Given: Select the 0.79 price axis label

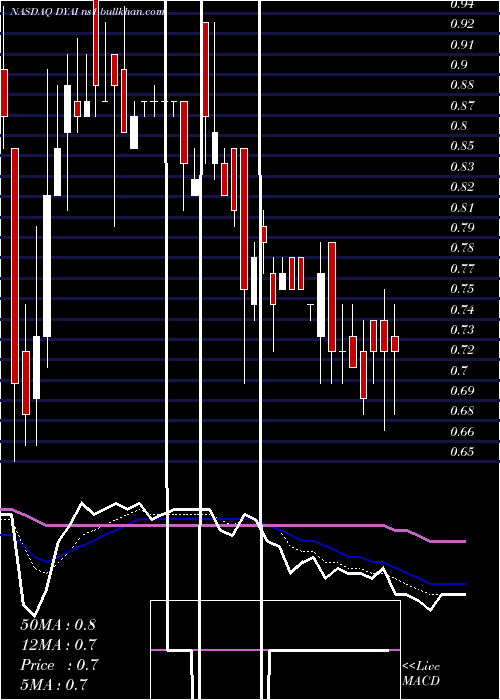Looking at the screenshot, I should coord(462,228).
